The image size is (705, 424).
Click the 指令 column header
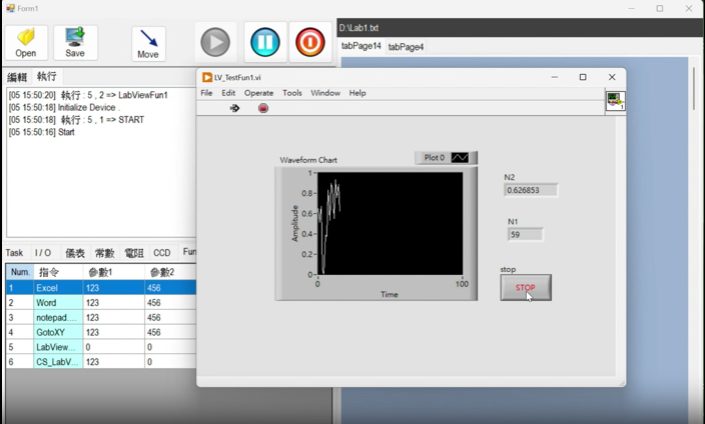click(x=58, y=272)
